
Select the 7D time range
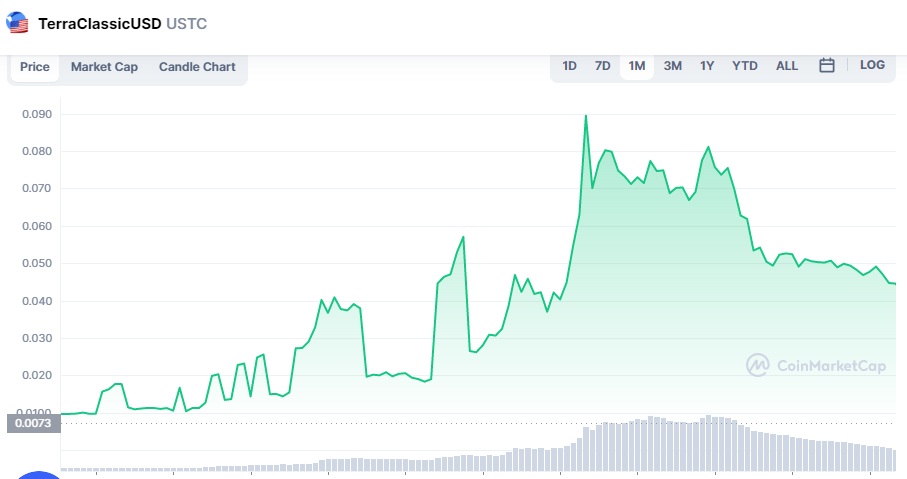click(x=603, y=66)
